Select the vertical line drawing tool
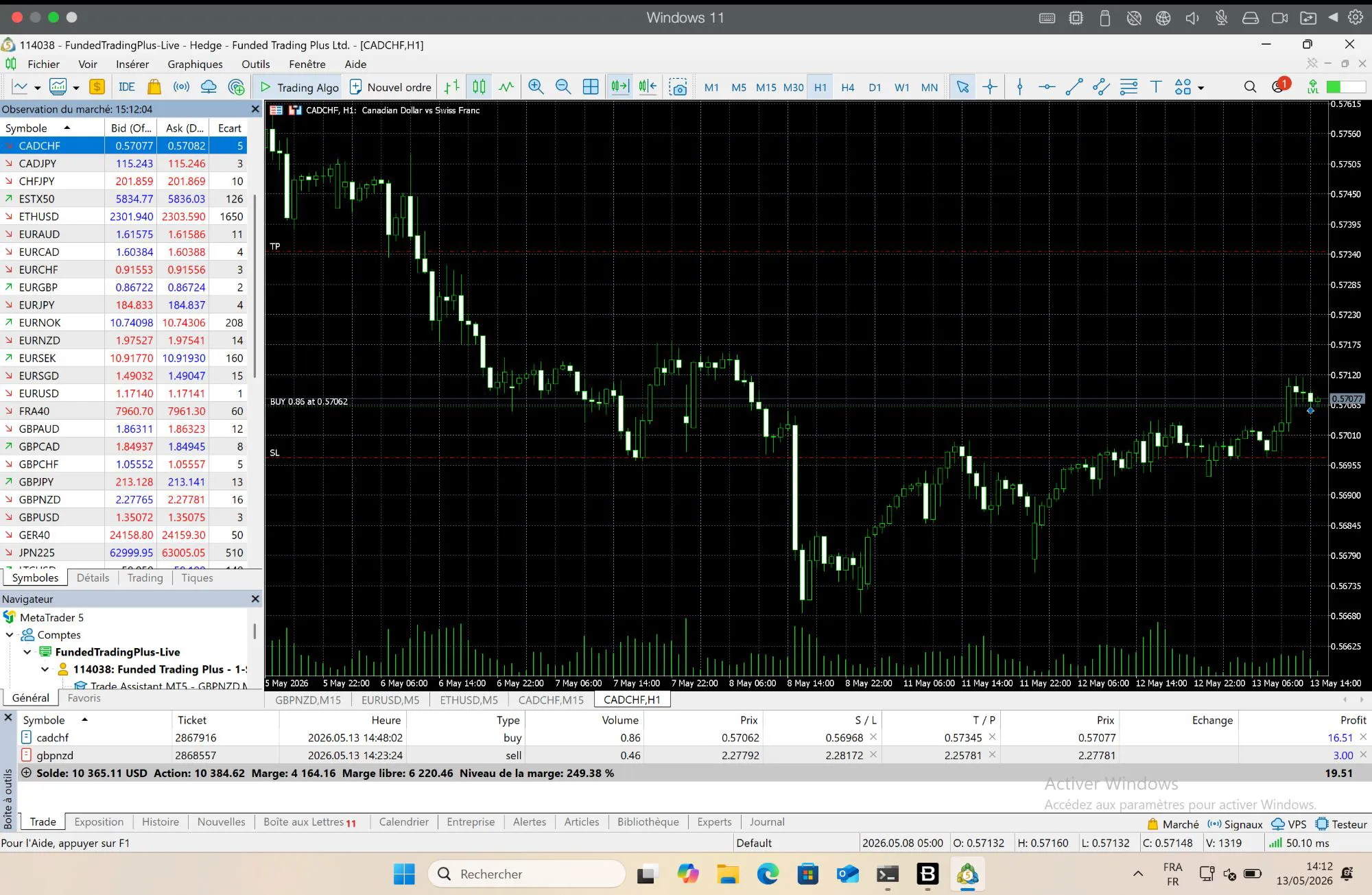The width and height of the screenshot is (1372, 895). (1020, 87)
